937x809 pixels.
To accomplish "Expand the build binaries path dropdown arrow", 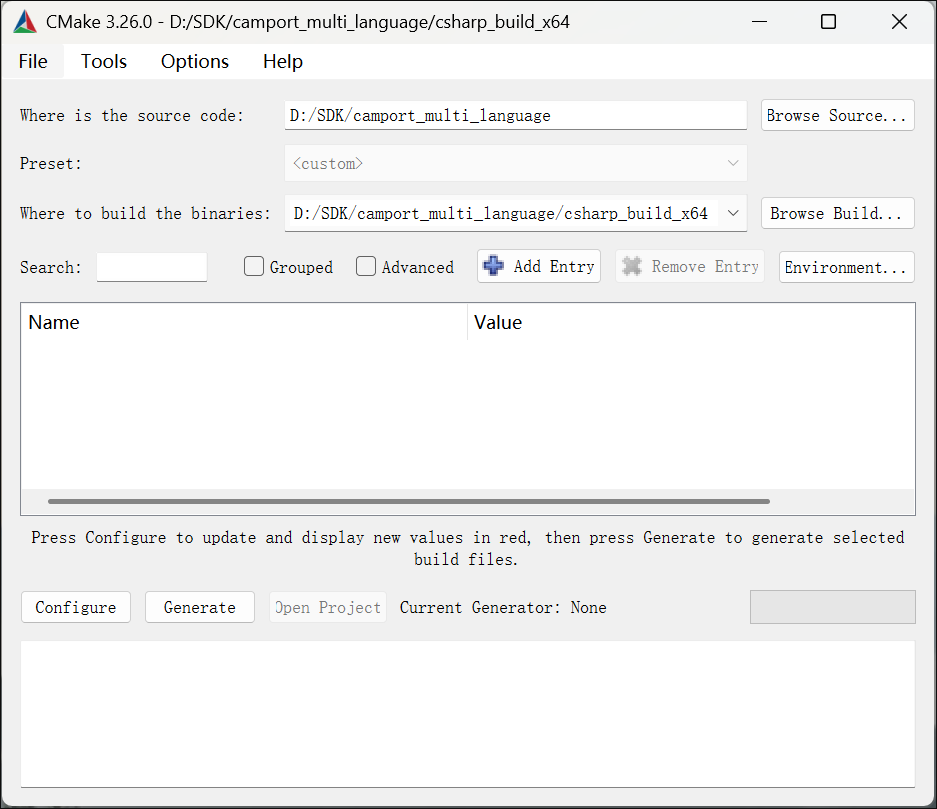I will click(733, 213).
